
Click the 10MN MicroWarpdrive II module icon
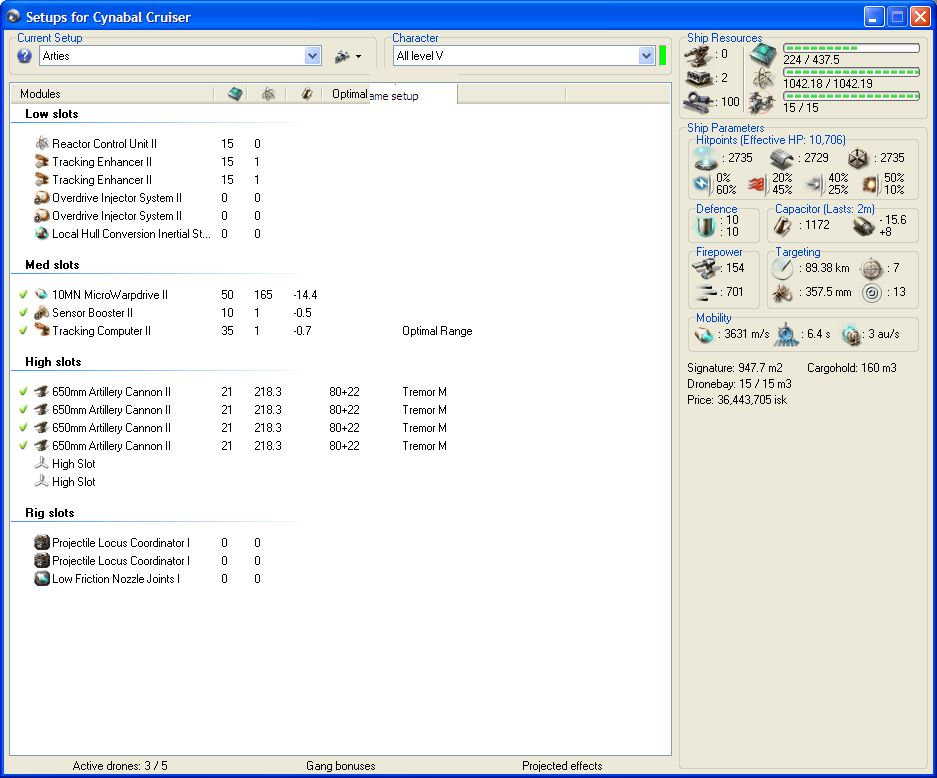click(x=42, y=295)
